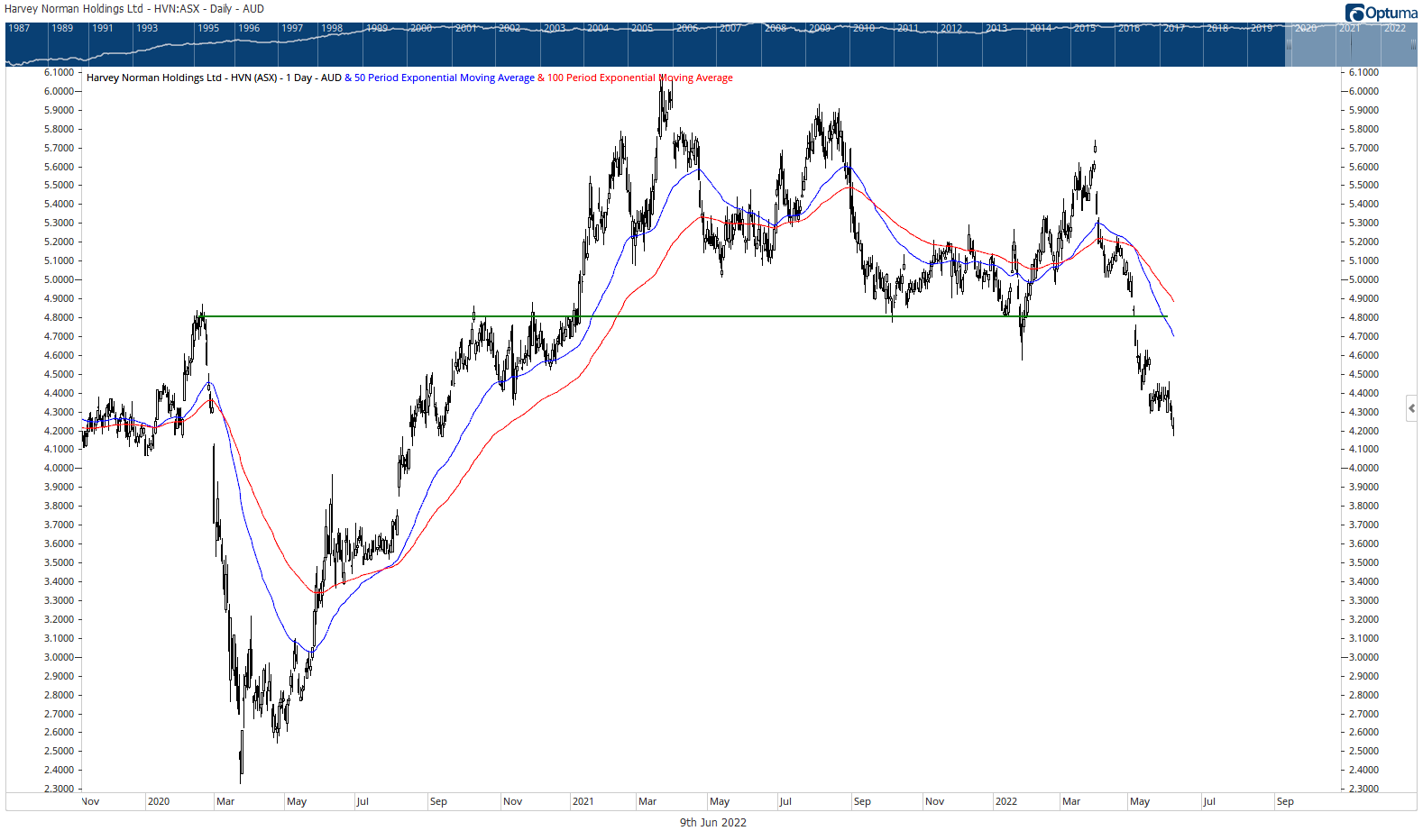
Task: Click 6.0000 on the right price scale
Action: [1363, 91]
